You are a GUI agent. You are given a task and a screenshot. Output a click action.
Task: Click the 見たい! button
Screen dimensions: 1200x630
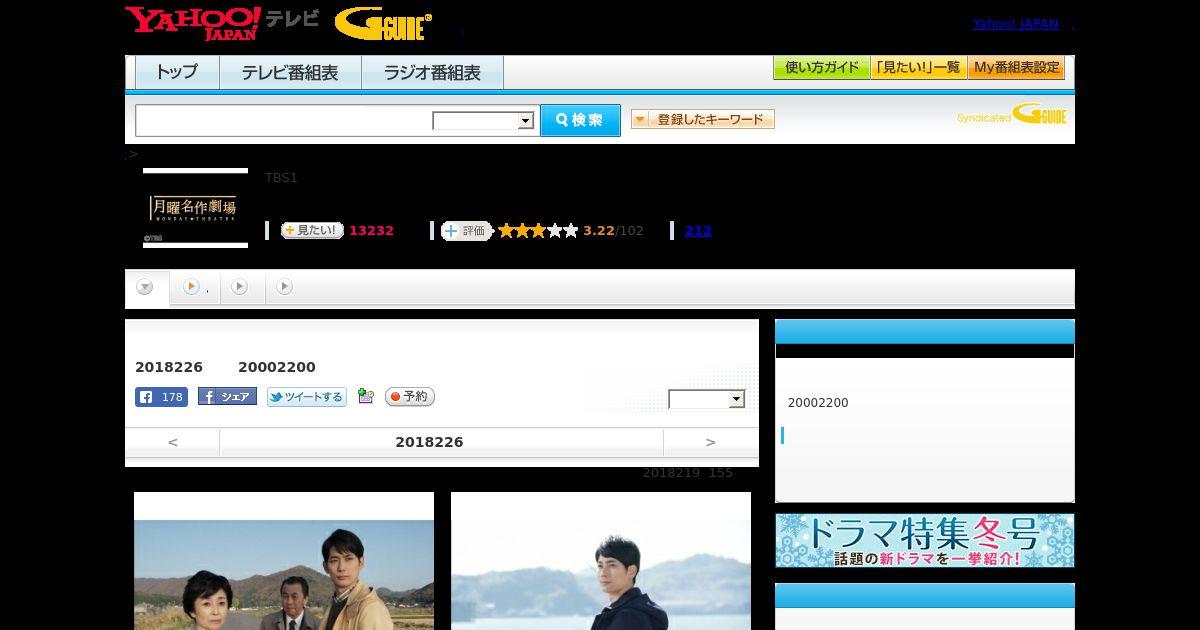point(312,230)
